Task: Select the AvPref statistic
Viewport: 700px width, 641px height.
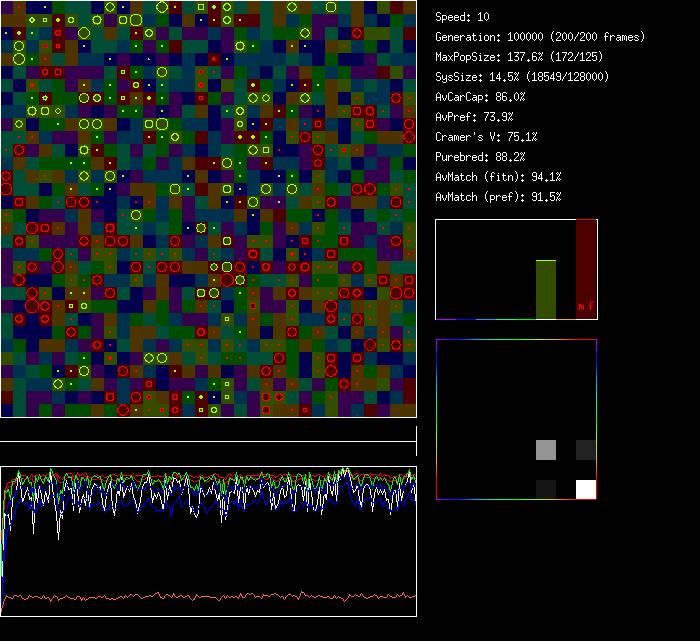Action: [474, 117]
